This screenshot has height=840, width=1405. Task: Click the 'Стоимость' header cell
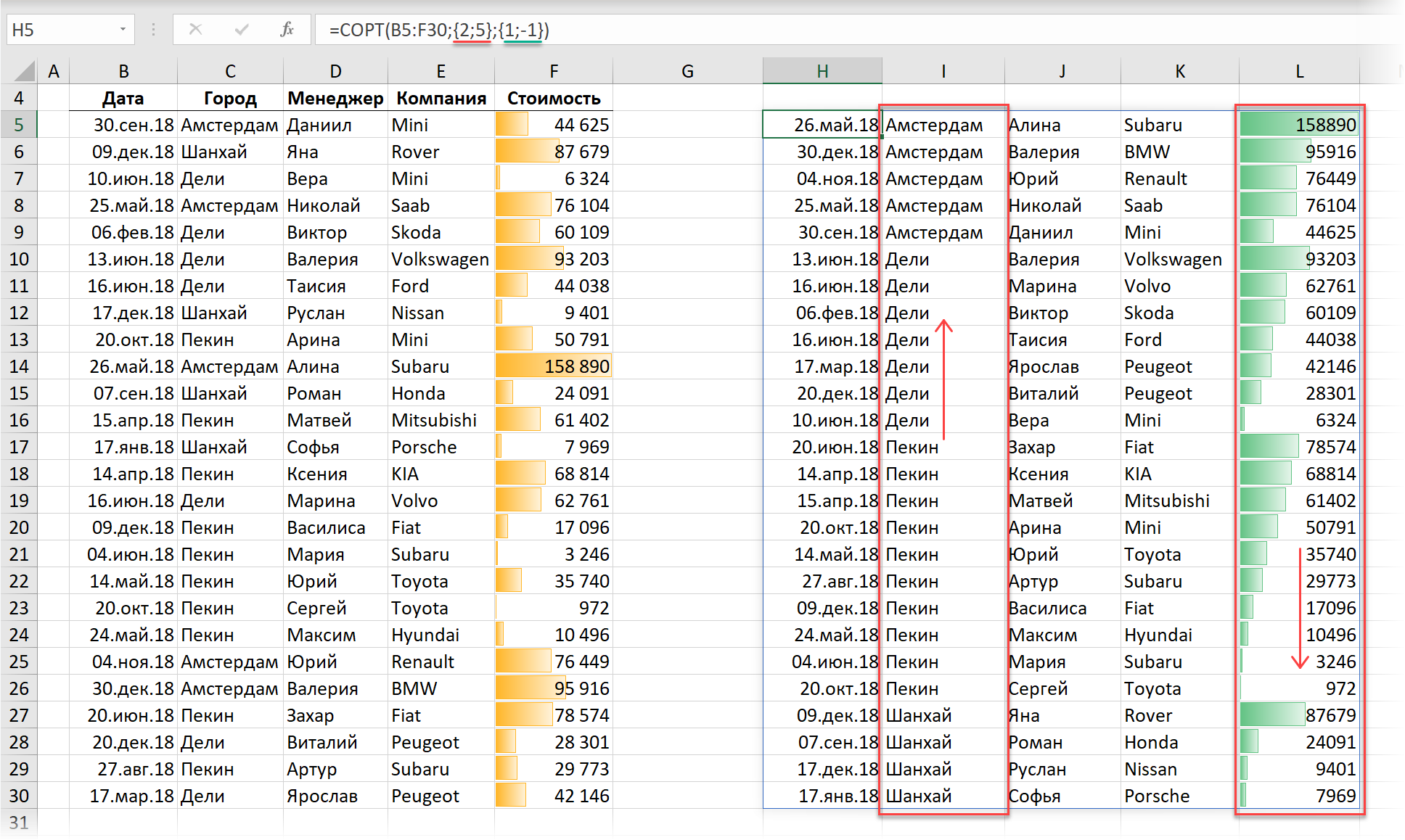pos(554,98)
